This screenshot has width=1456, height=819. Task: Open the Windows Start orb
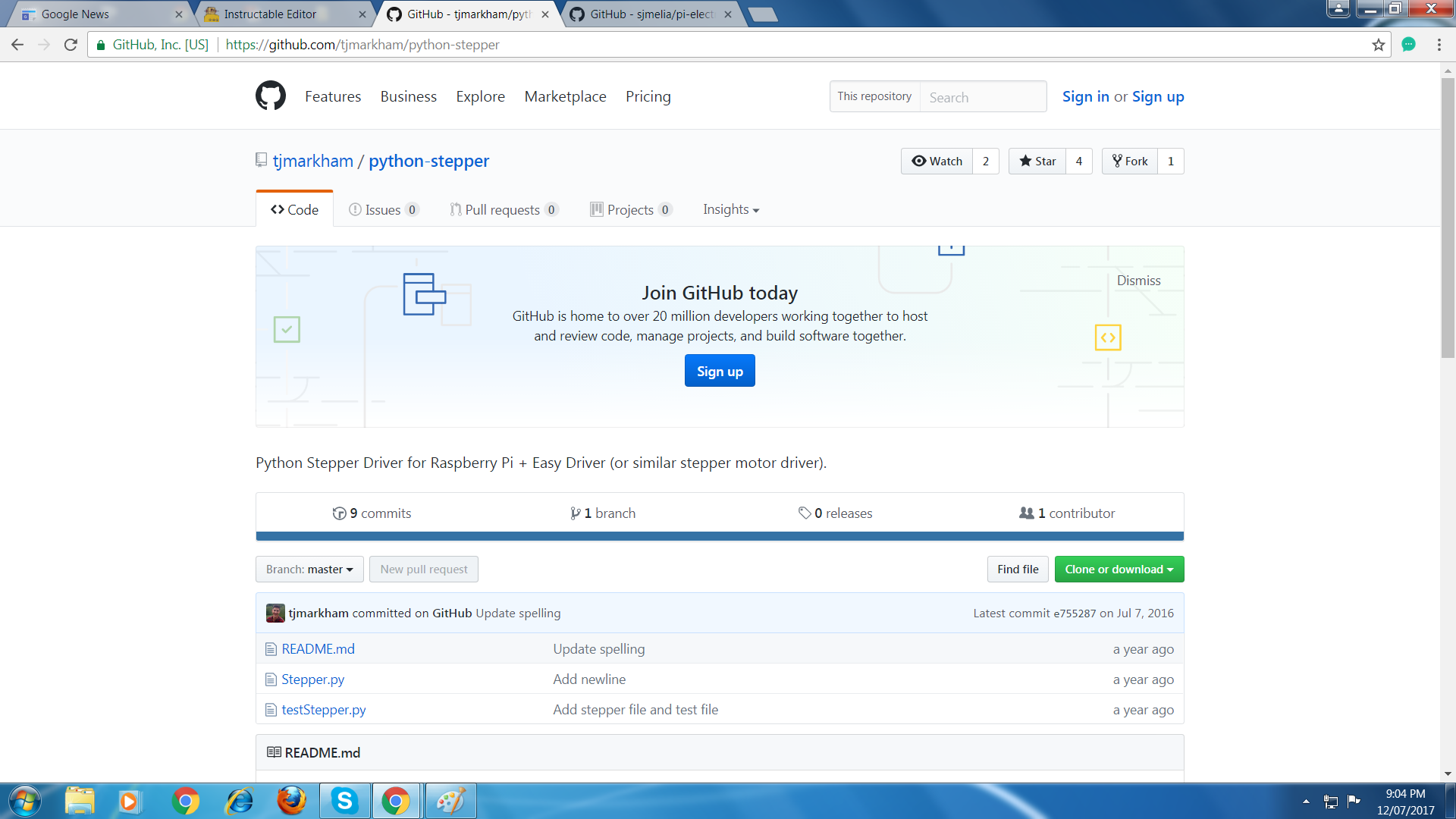pyautogui.click(x=24, y=801)
